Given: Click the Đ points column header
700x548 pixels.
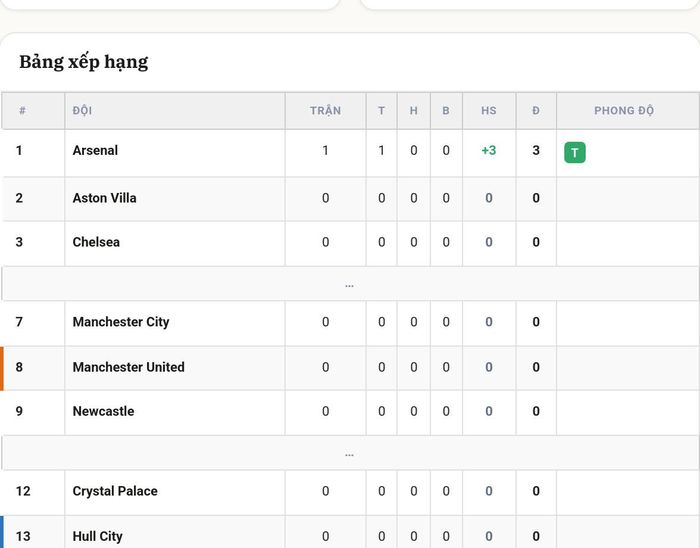Looking at the screenshot, I should pyautogui.click(x=536, y=111).
